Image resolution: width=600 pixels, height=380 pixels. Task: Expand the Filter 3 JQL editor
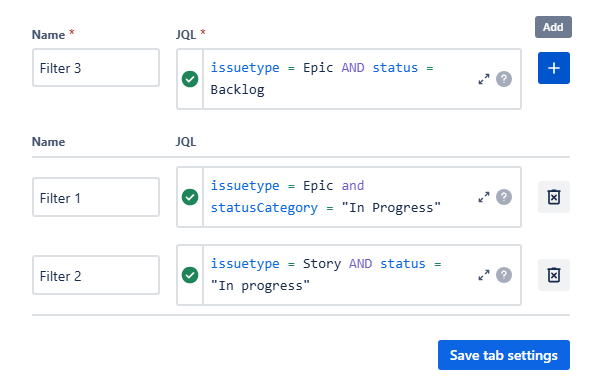[484, 79]
